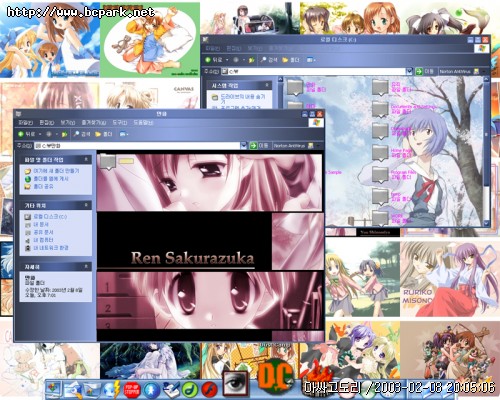Viewport: 500px width, 400px height.
Task: Click orange DC icon in dock
Action: point(276,375)
